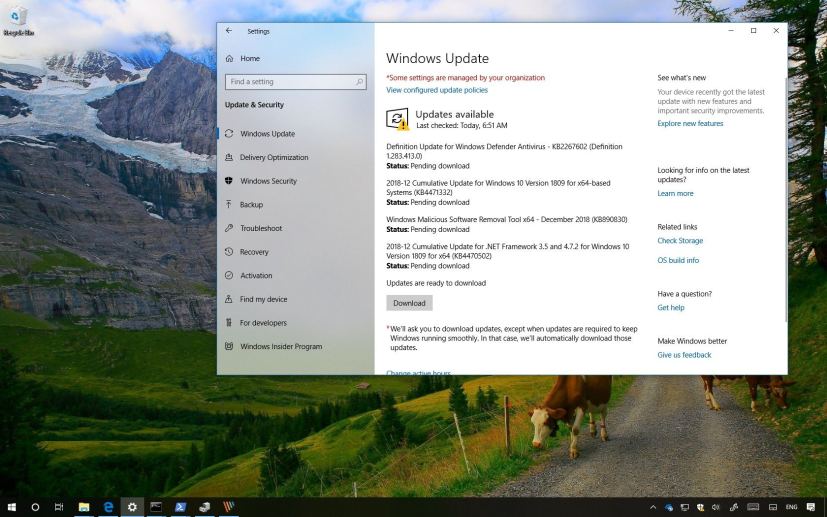Click the OneDrive cloud tray icon
Screen dimensions: 827x517
tap(669, 508)
